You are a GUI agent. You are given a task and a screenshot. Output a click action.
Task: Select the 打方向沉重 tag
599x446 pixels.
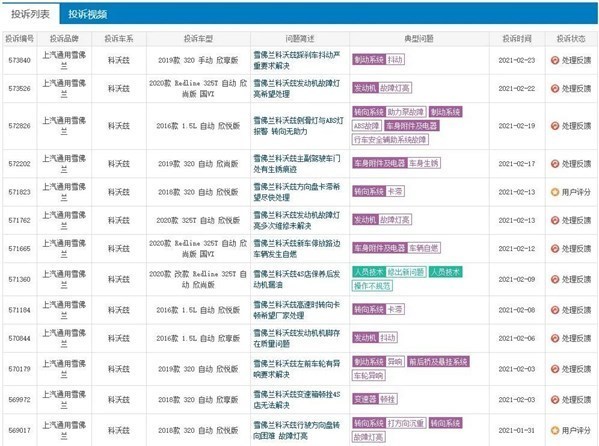pyautogui.click(x=406, y=423)
